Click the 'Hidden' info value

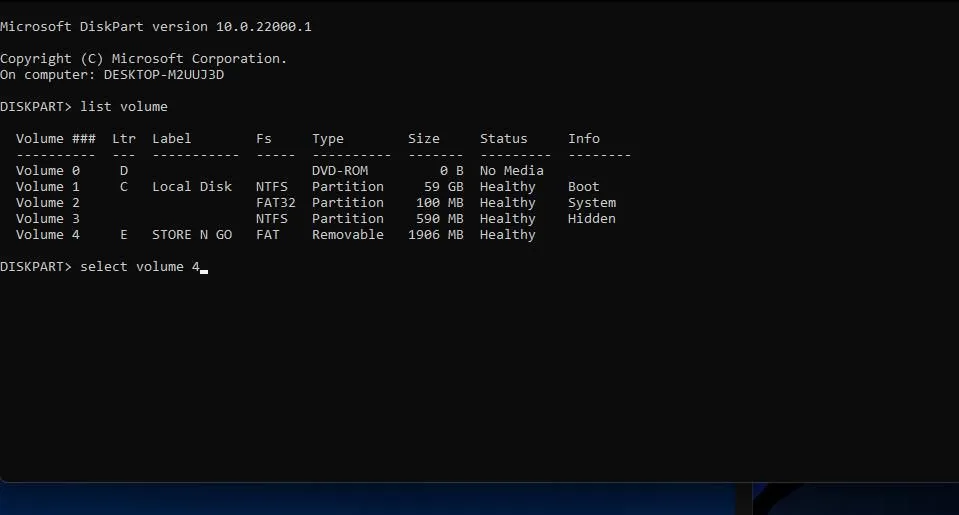click(x=592, y=218)
